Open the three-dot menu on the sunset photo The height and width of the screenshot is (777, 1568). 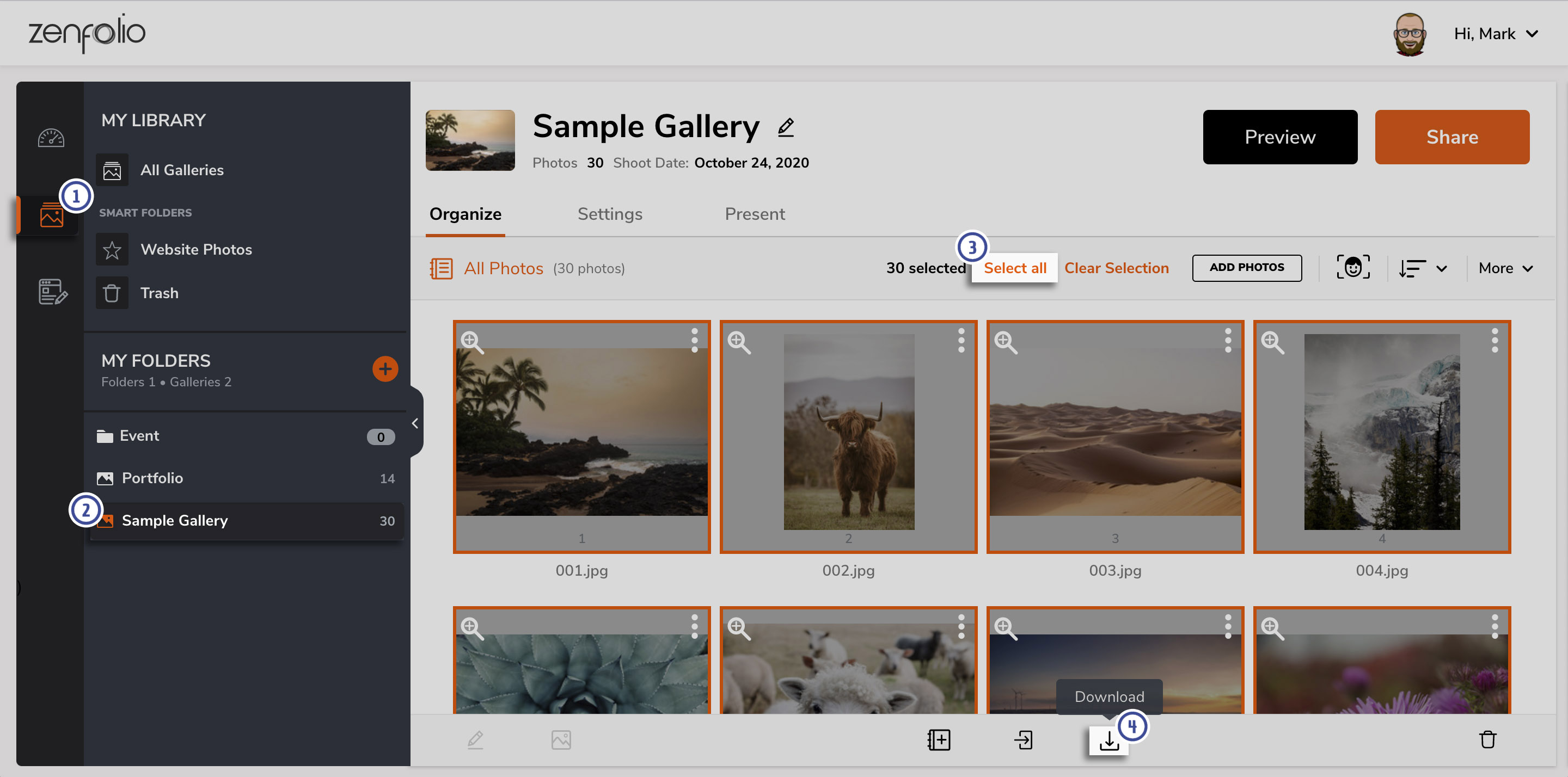(x=1228, y=626)
